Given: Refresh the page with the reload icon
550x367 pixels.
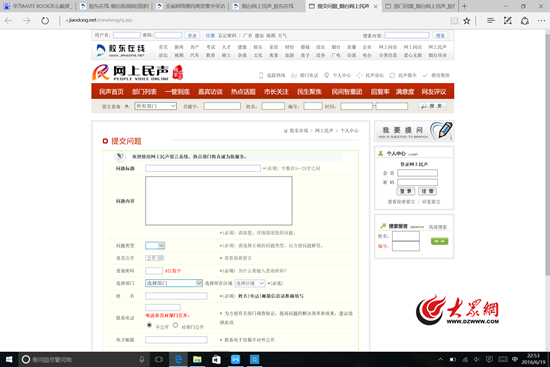Looking at the screenshot, I should [45, 21].
